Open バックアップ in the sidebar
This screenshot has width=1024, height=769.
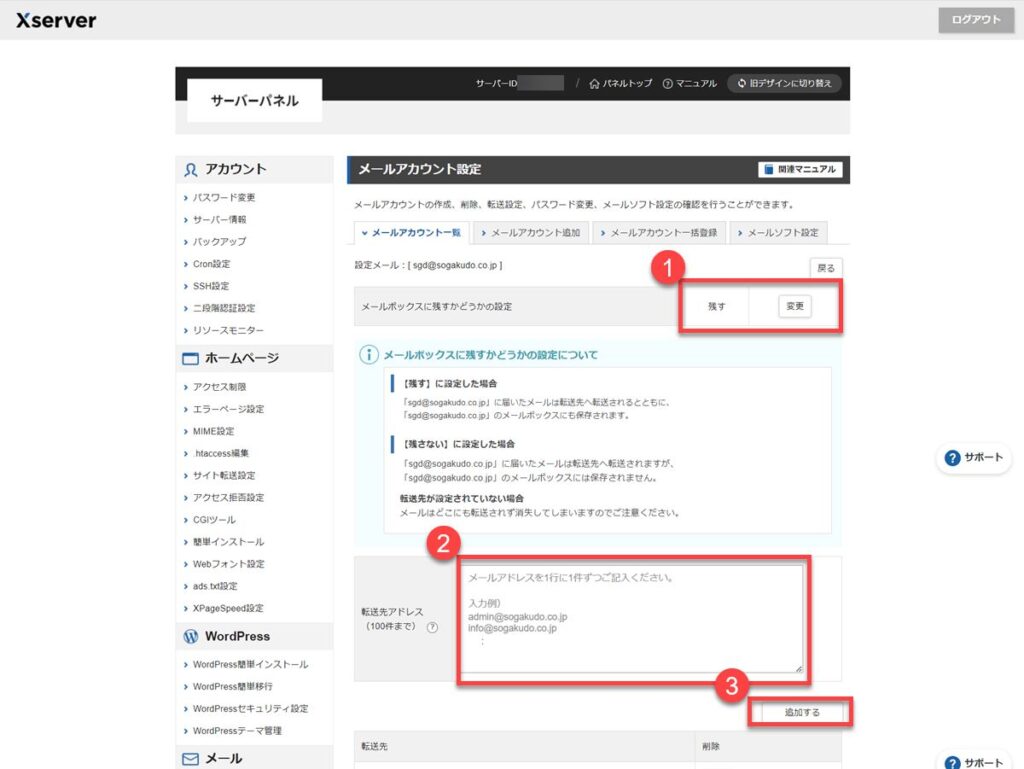[x=219, y=242]
